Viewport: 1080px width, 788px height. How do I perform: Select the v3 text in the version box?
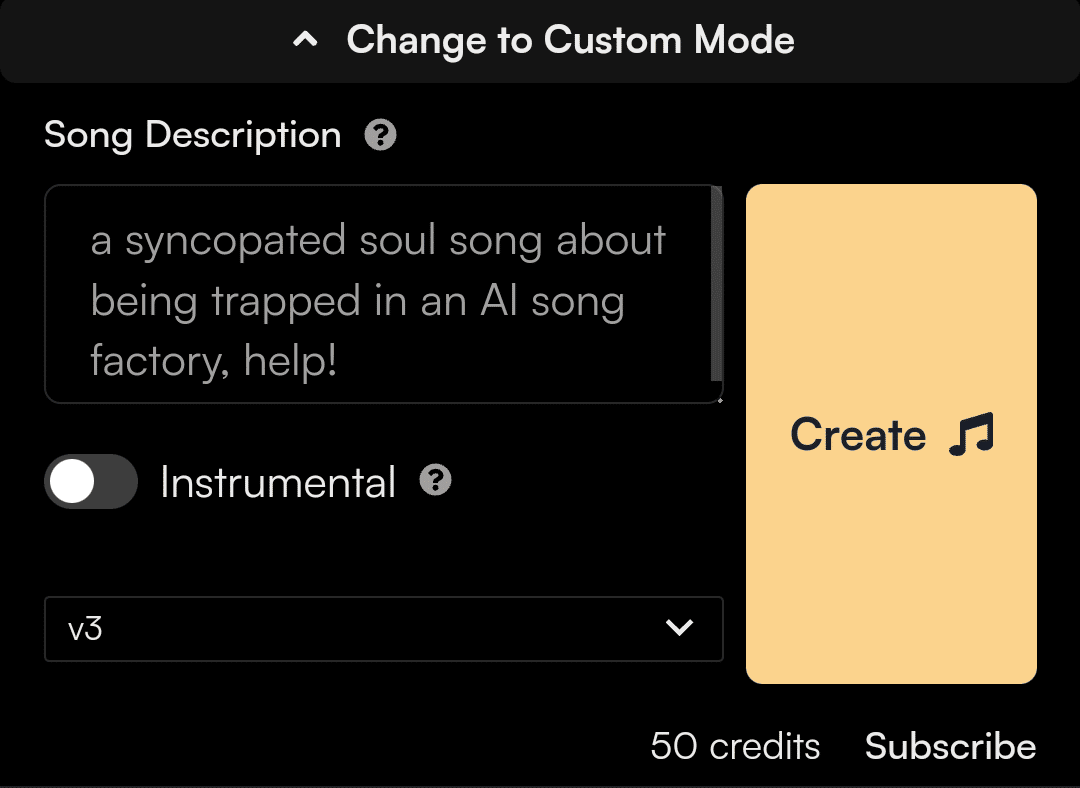85,629
